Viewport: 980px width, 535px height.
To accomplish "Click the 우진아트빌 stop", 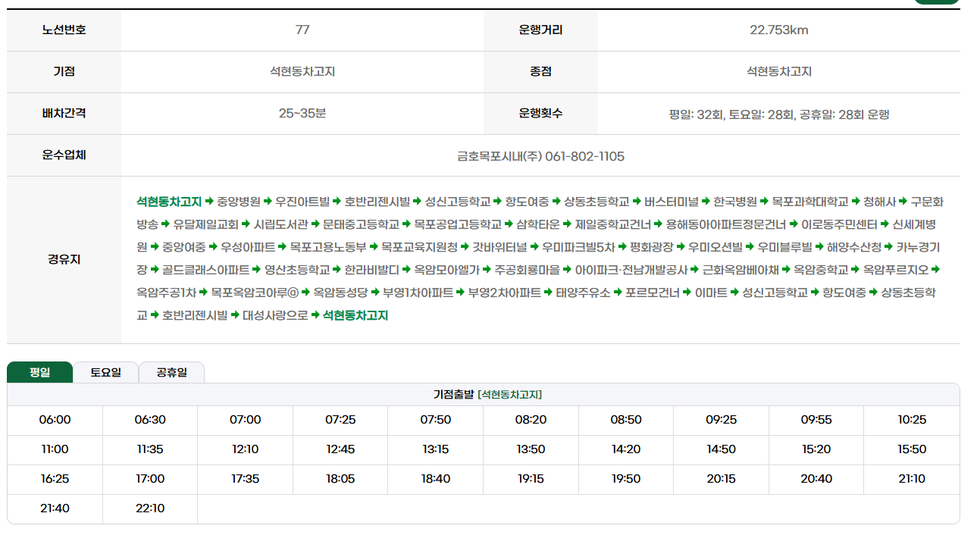I will [x=302, y=202].
